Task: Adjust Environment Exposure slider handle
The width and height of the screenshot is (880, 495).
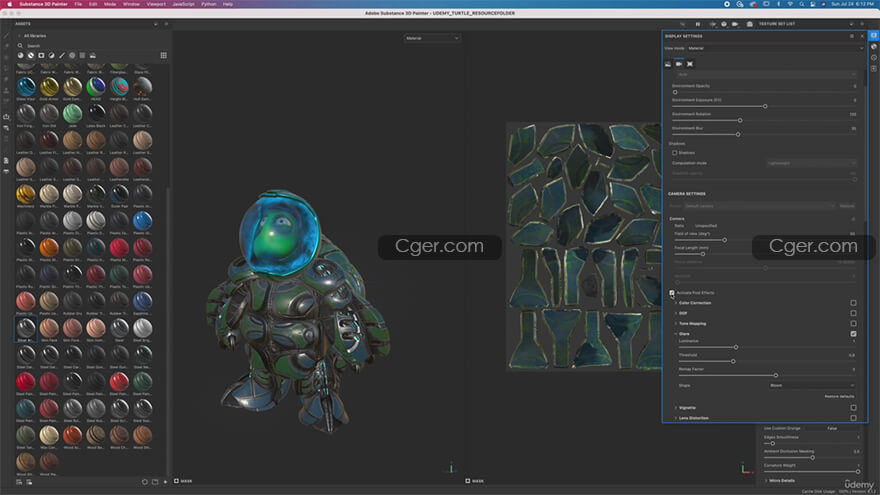Action: pos(765,106)
